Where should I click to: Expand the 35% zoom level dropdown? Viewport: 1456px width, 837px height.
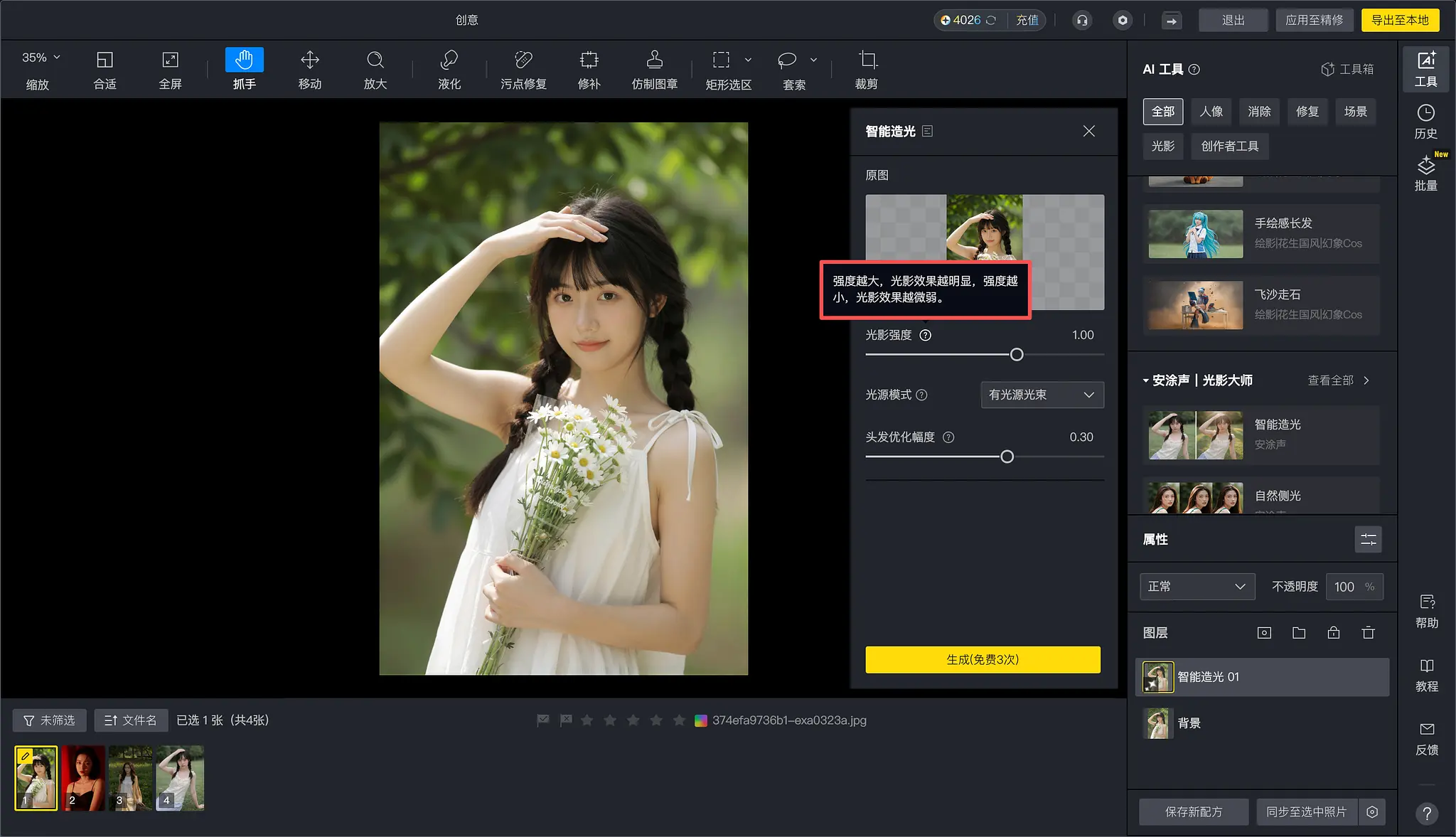click(39, 56)
